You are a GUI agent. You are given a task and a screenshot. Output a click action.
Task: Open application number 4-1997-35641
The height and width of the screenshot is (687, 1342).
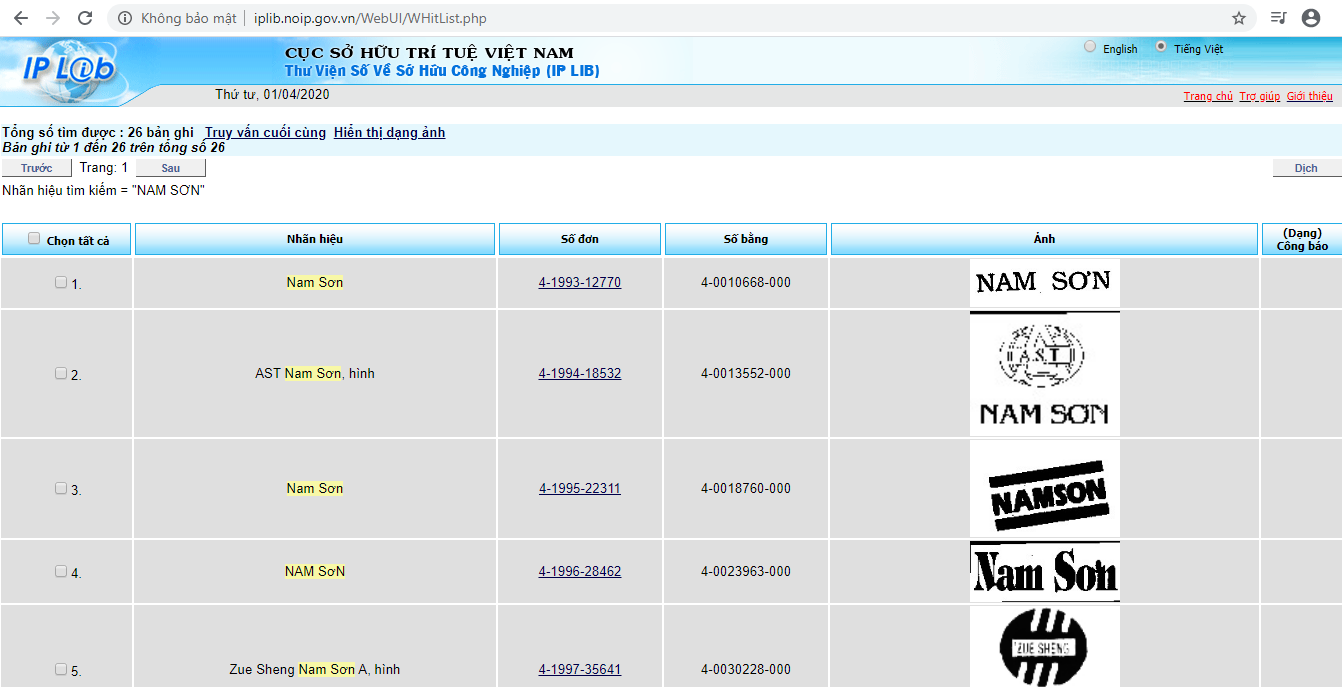[x=580, y=669]
